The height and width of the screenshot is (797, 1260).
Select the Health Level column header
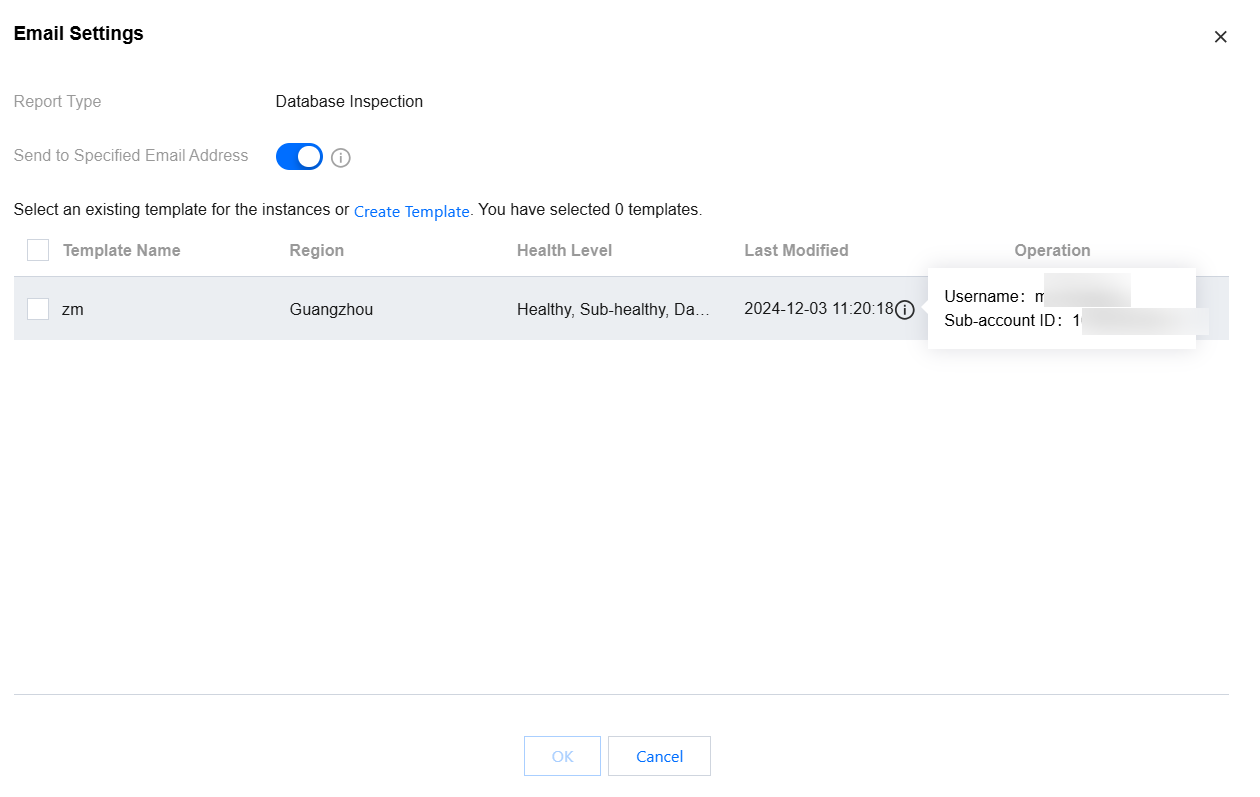point(564,250)
